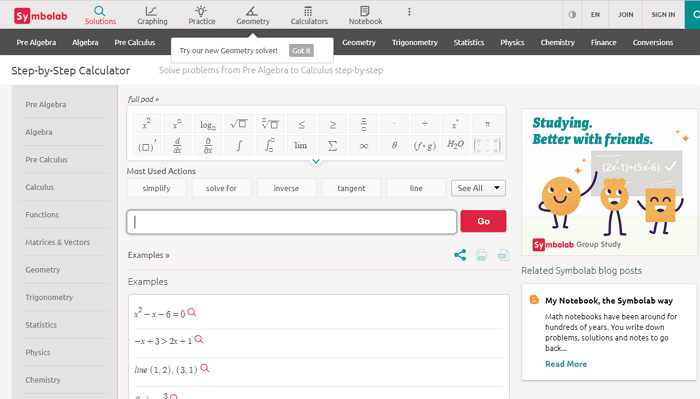Print using the printer icon
This screenshot has width=700, height=399.
coord(481,255)
